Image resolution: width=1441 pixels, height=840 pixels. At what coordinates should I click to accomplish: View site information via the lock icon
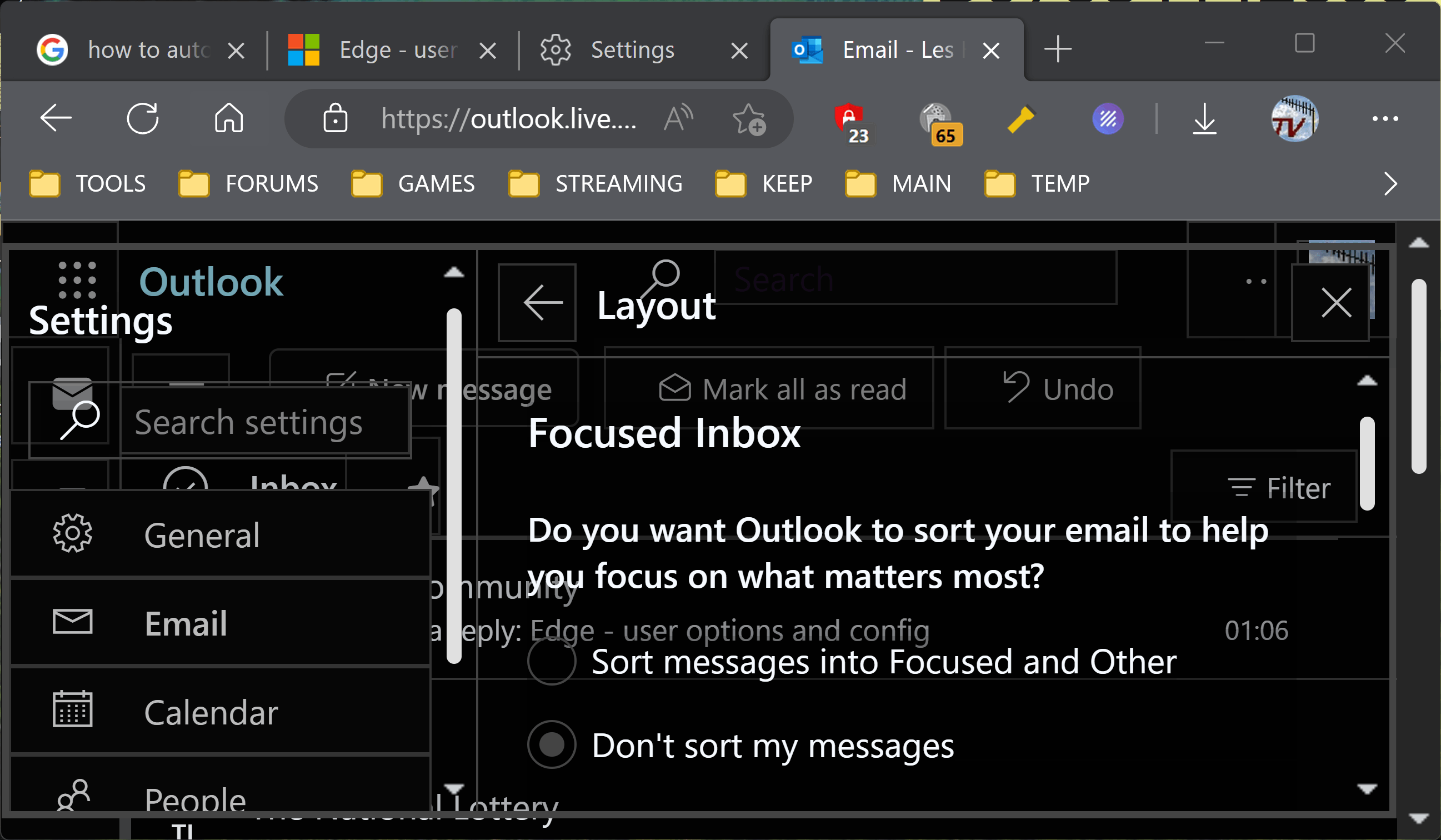click(335, 118)
